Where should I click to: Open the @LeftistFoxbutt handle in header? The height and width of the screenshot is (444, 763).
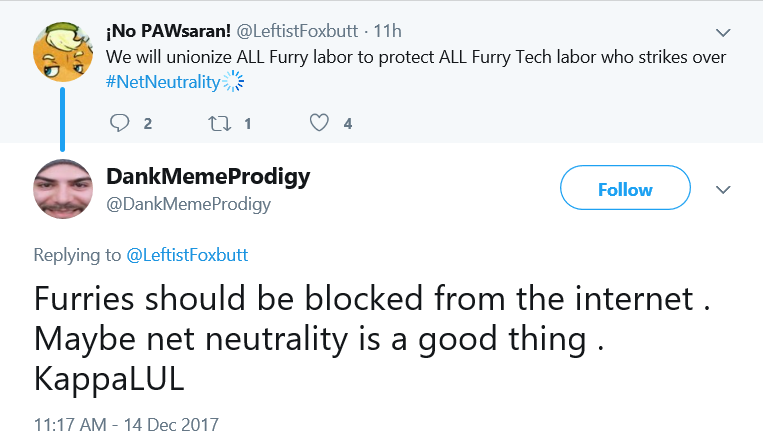click(x=297, y=31)
